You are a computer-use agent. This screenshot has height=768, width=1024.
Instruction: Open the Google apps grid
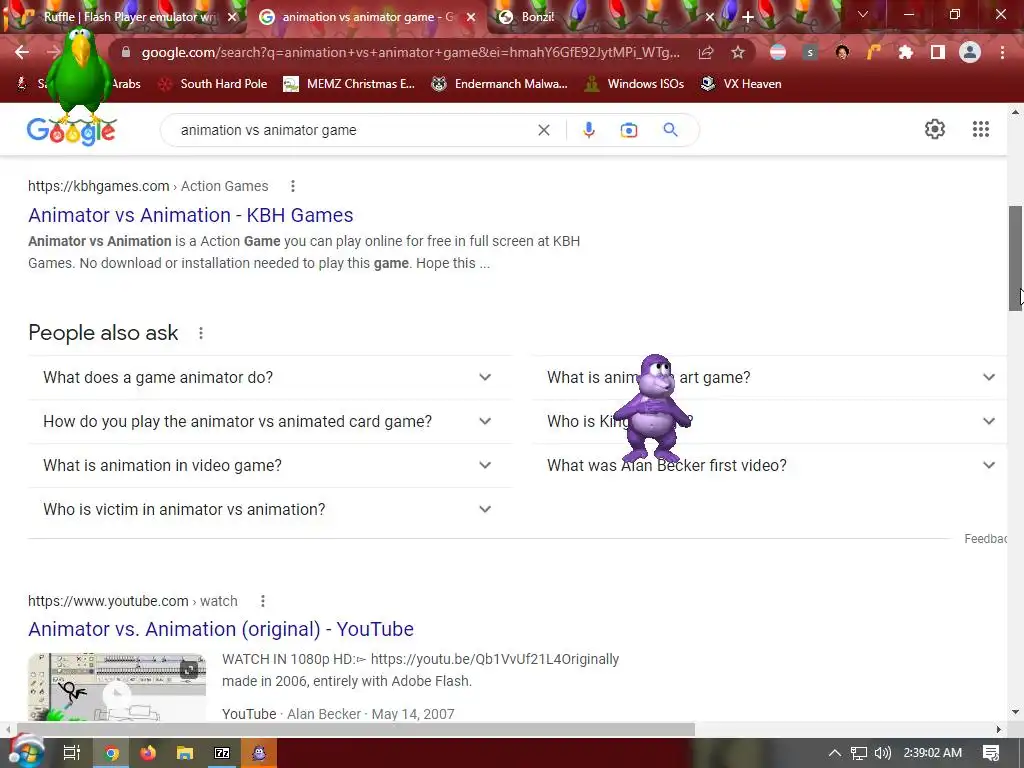[x=981, y=129]
